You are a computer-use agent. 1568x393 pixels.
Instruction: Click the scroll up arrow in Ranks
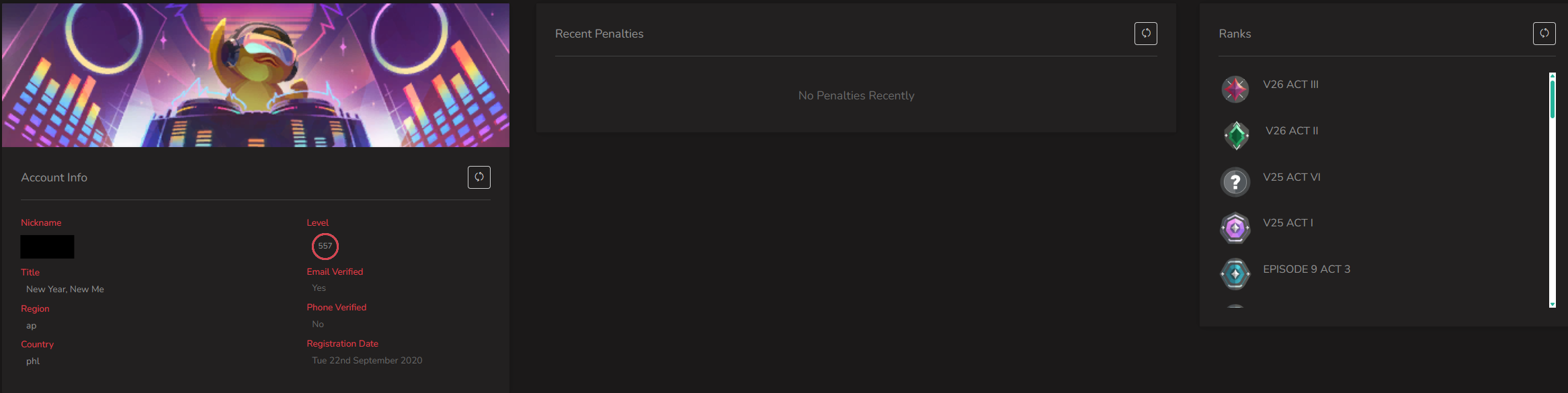tap(1553, 76)
